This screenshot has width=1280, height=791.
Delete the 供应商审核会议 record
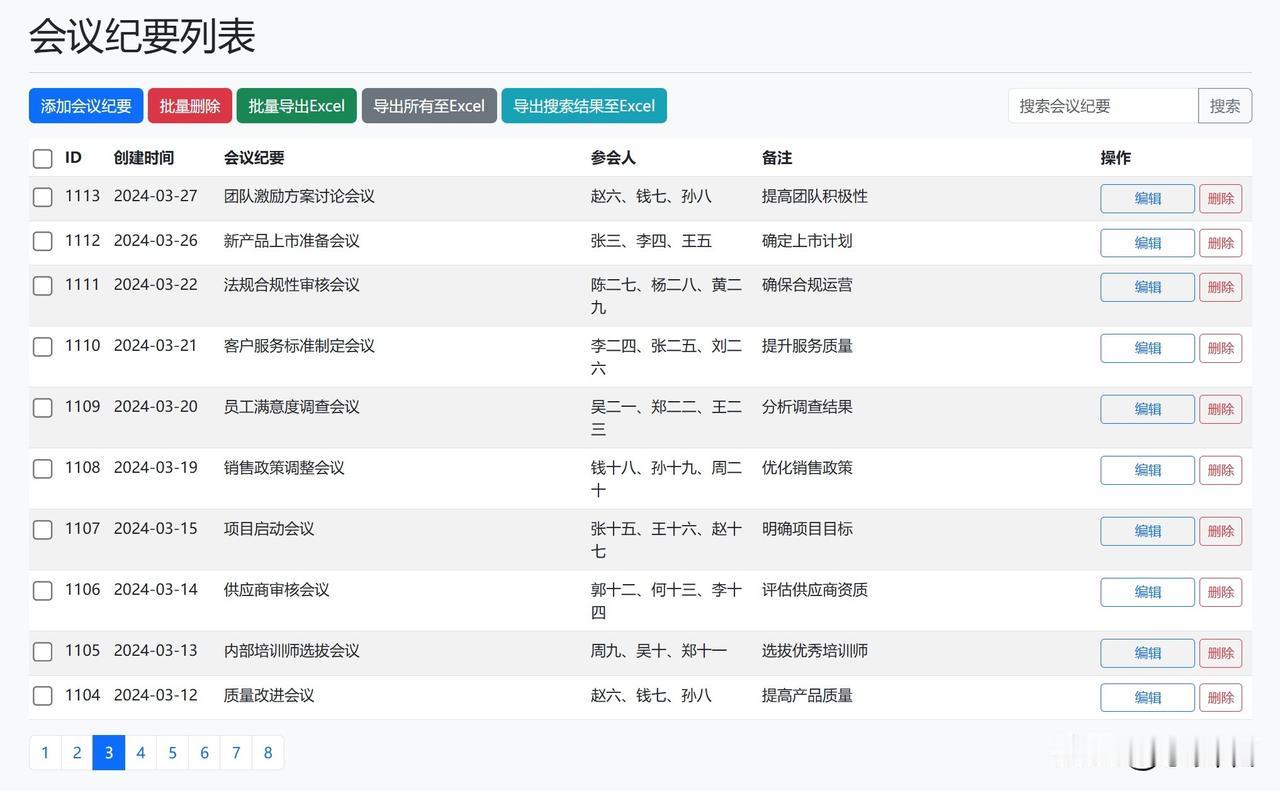pos(1221,592)
